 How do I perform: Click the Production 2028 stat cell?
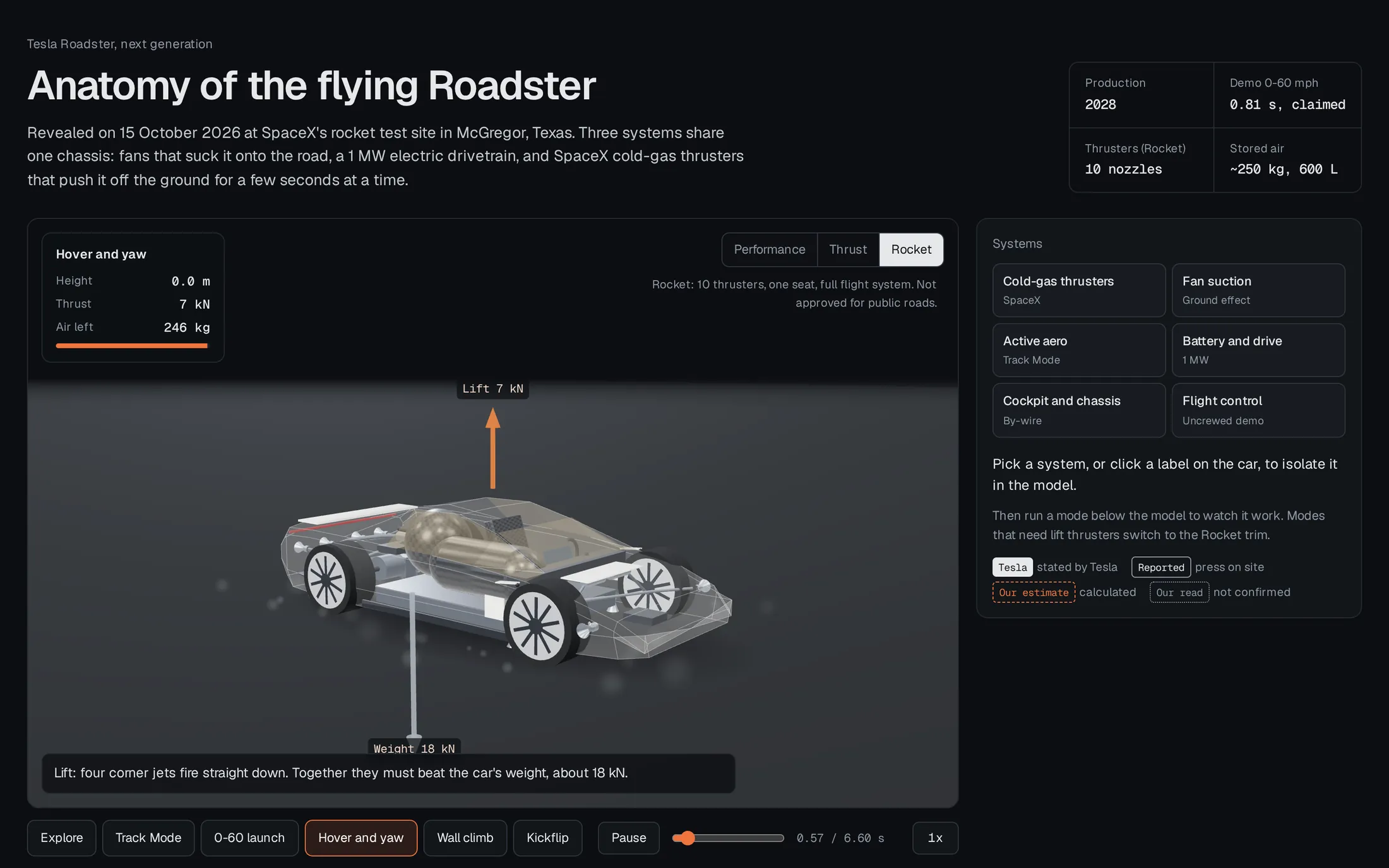click(1141, 95)
